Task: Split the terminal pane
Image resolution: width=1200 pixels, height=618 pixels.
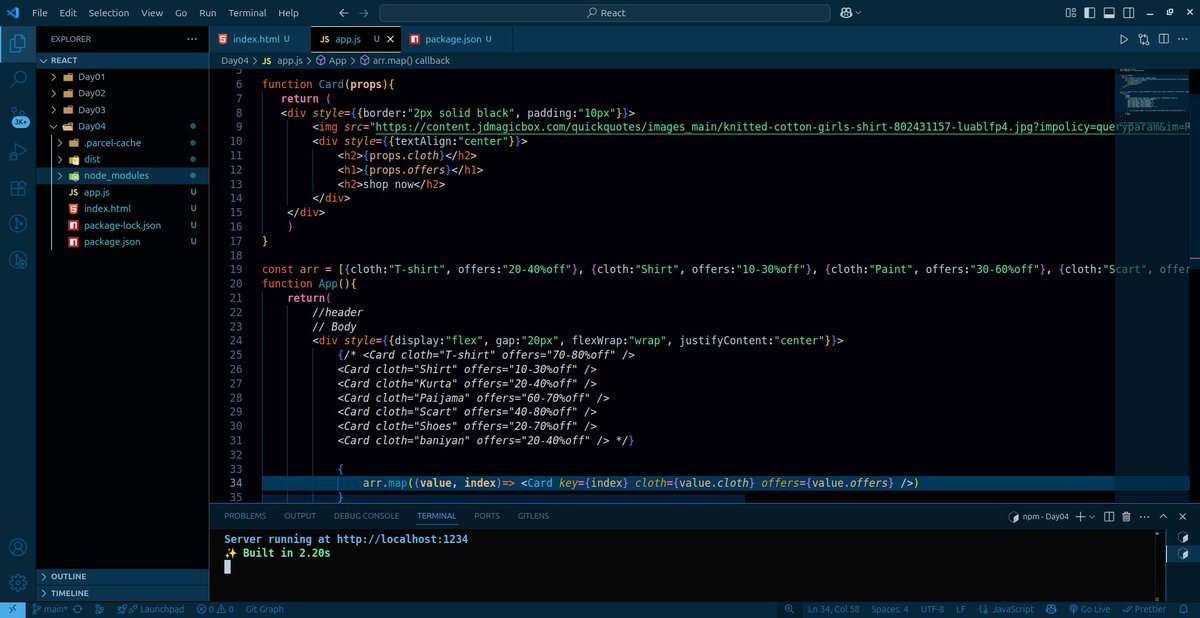Action: 1109,517
